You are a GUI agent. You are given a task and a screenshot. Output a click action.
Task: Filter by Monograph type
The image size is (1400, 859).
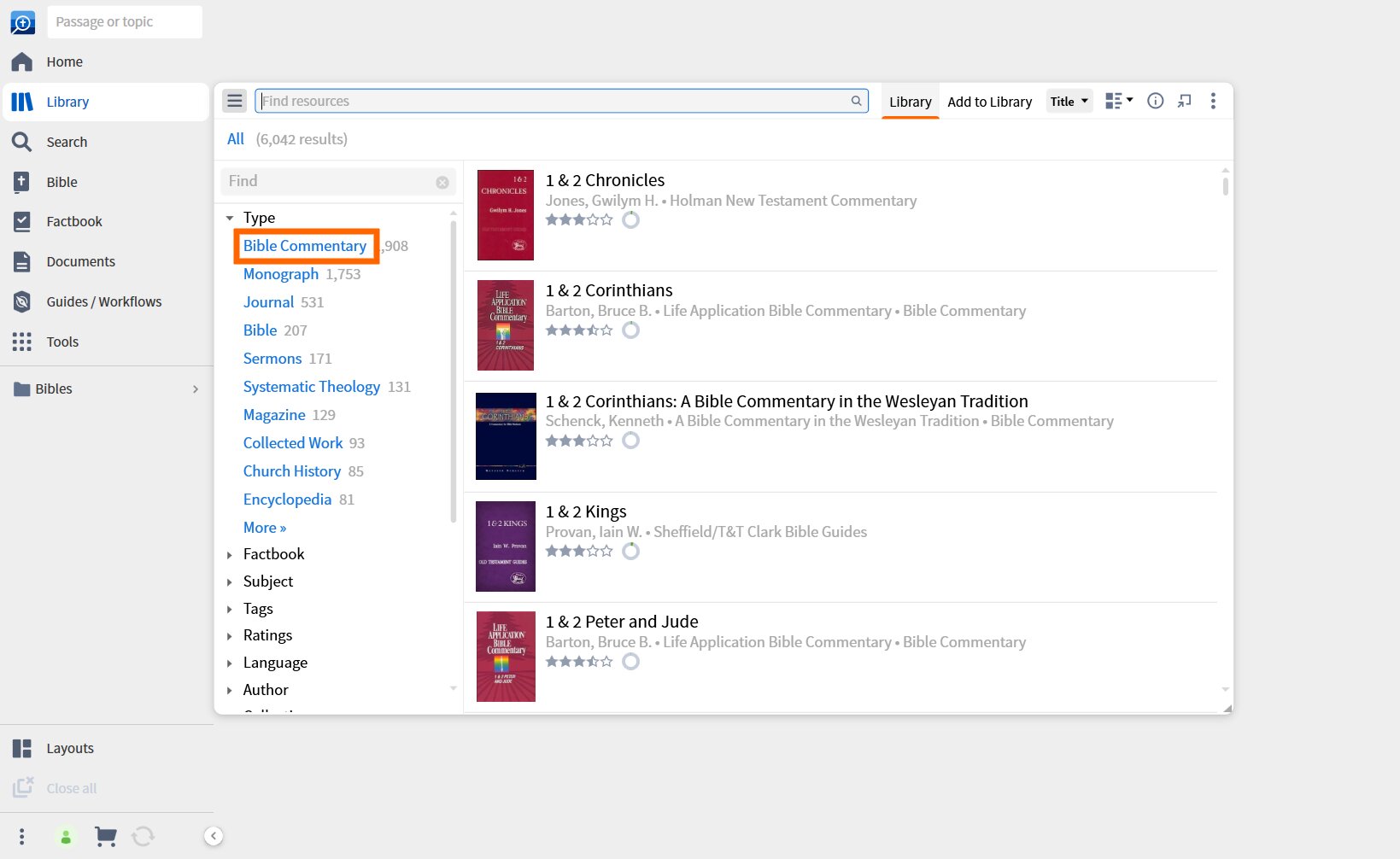[281, 274]
